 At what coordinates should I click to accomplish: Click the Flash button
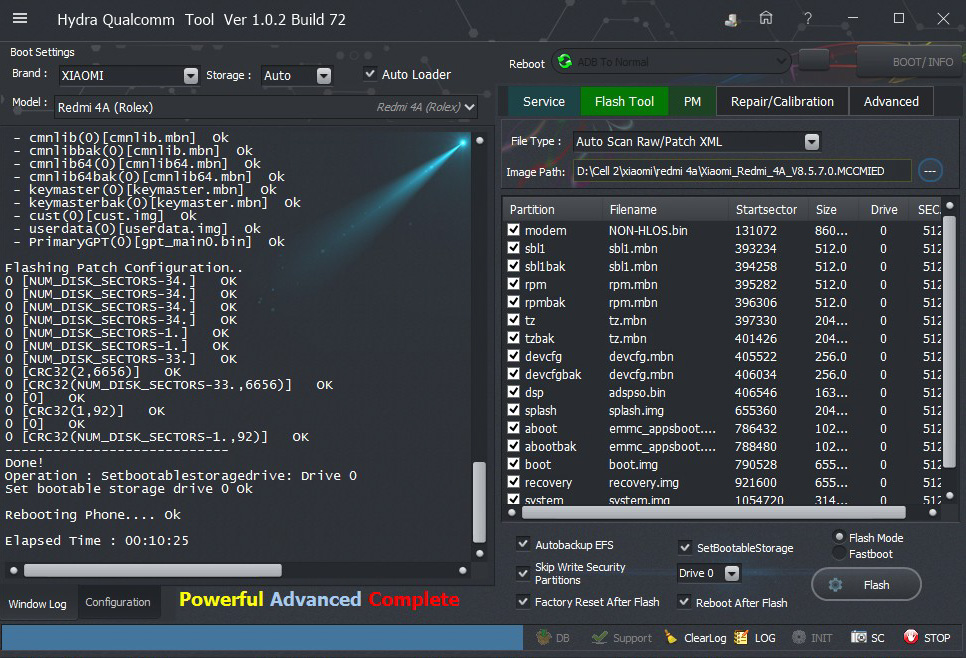pos(866,585)
